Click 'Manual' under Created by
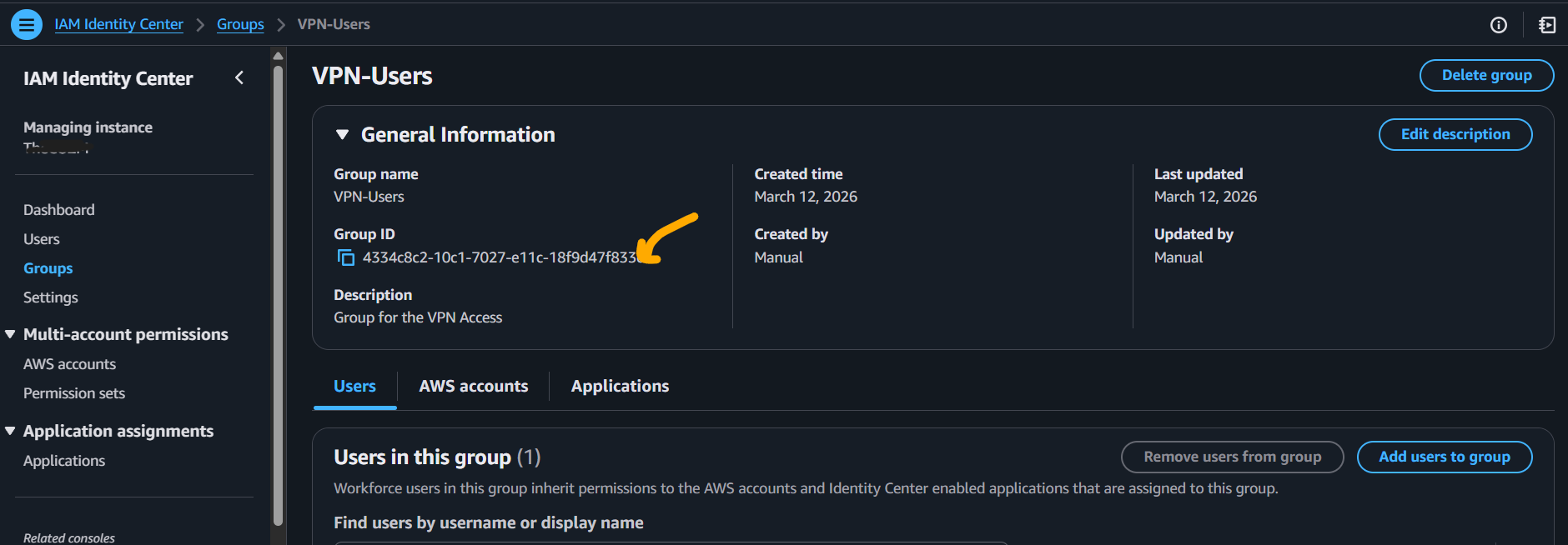The width and height of the screenshot is (1568, 545). (x=778, y=257)
